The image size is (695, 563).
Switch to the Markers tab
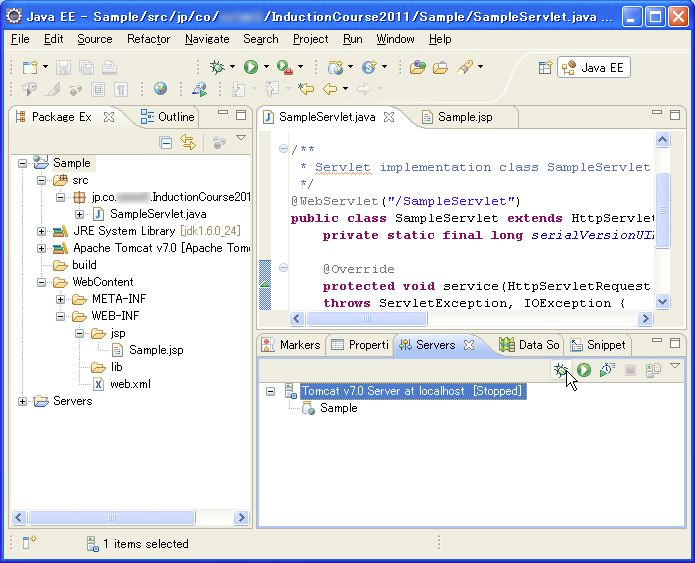point(291,345)
